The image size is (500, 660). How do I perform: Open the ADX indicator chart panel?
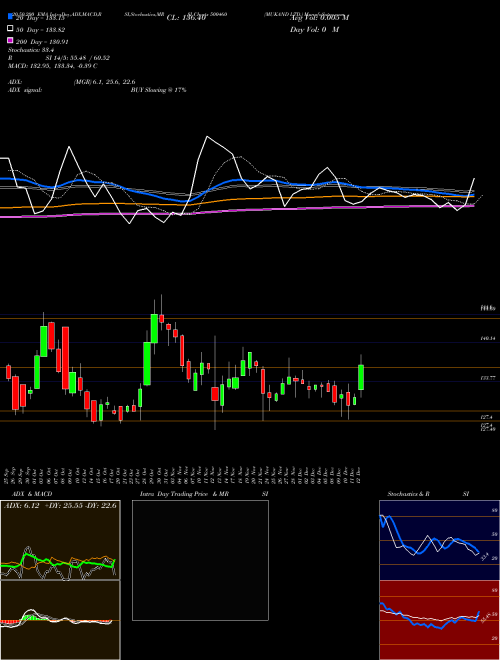coord(60,540)
